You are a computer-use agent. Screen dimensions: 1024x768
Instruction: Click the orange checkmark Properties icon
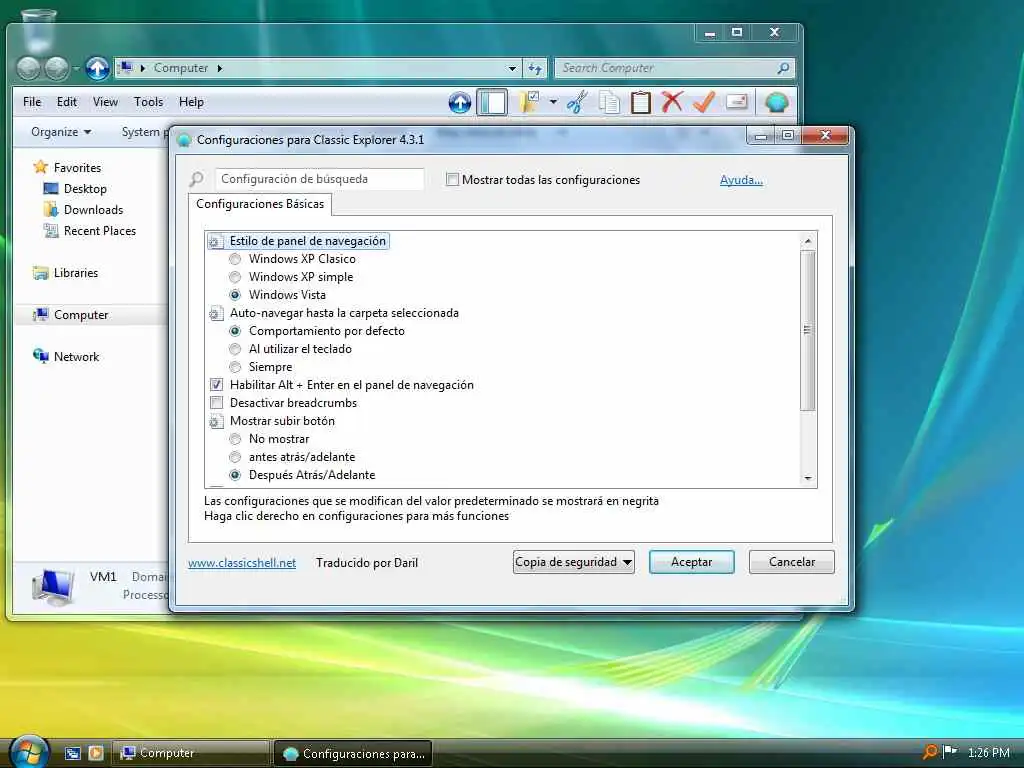click(704, 102)
